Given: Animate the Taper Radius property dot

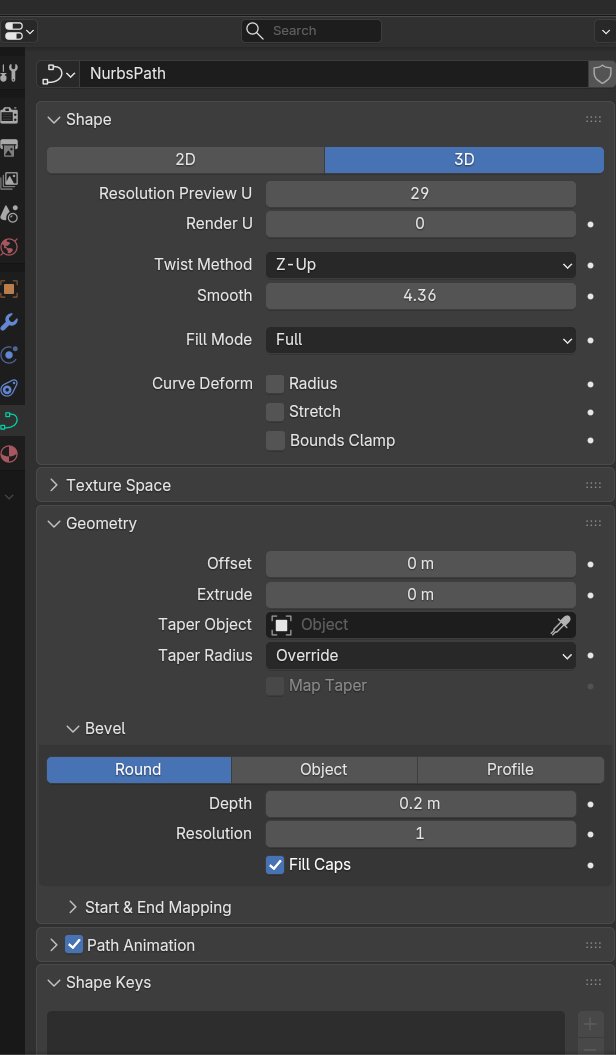Looking at the screenshot, I should [590, 655].
